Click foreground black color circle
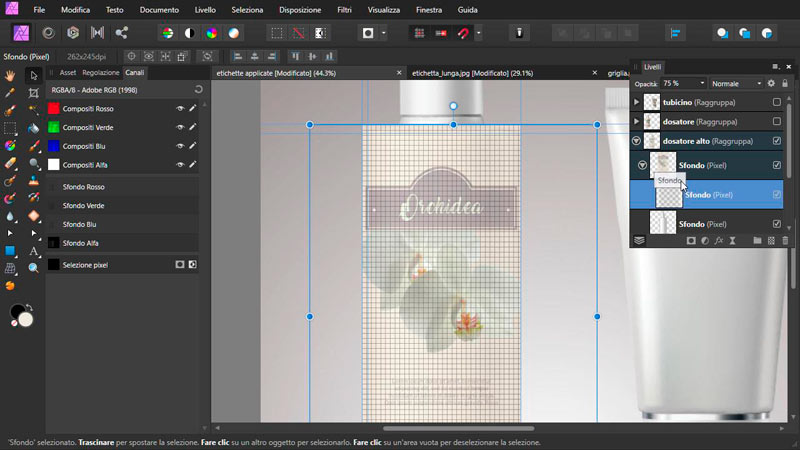The width and height of the screenshot is (800, 450). [x=17, y=311]
